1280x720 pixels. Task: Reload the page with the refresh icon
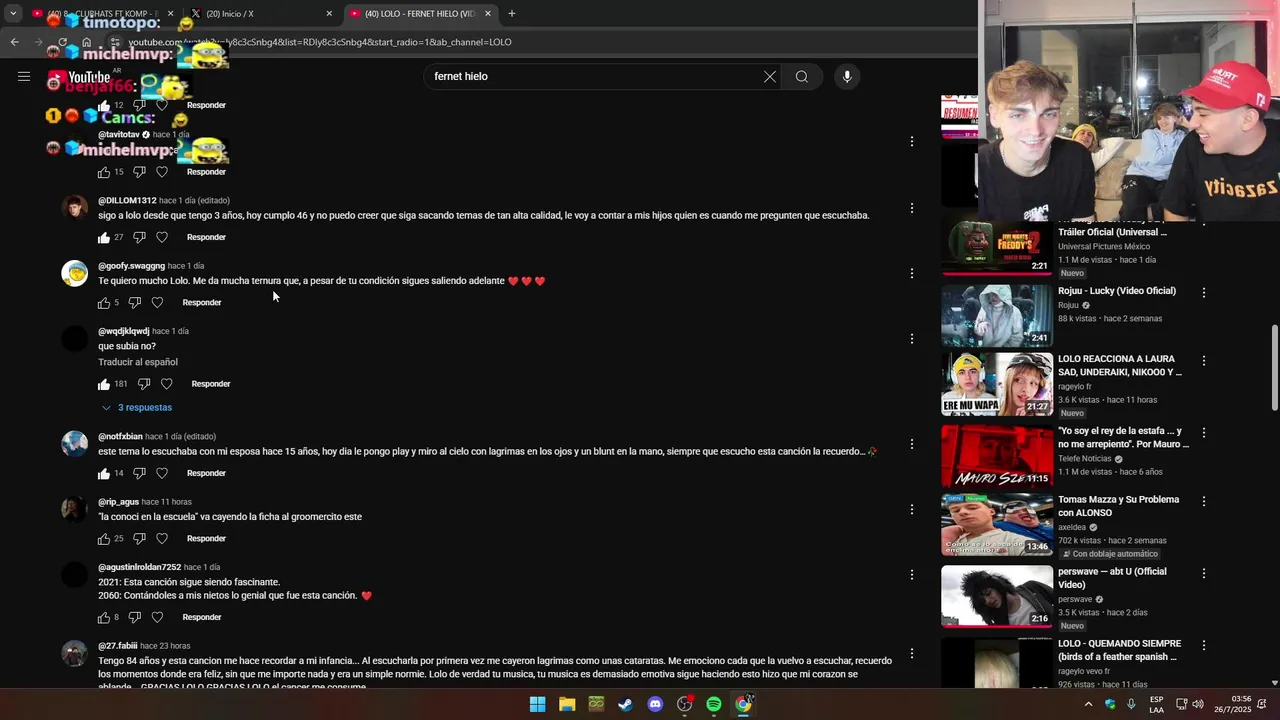pos(63,42)
